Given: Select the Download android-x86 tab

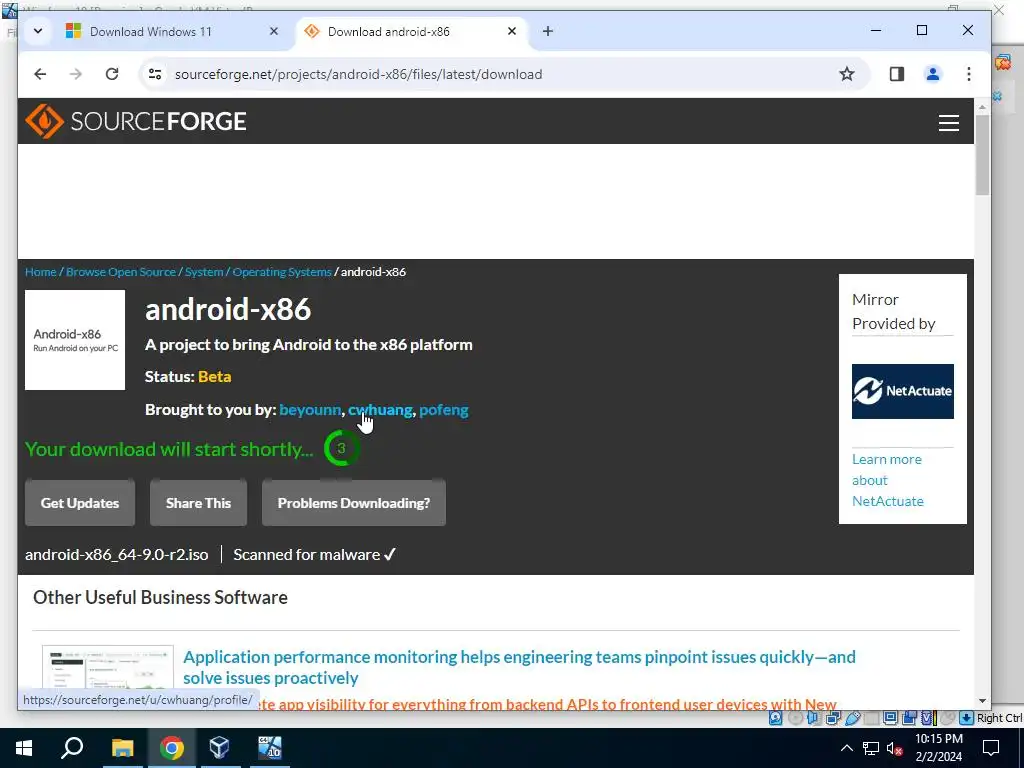Looking at the screenshot, I should (411, 31).
